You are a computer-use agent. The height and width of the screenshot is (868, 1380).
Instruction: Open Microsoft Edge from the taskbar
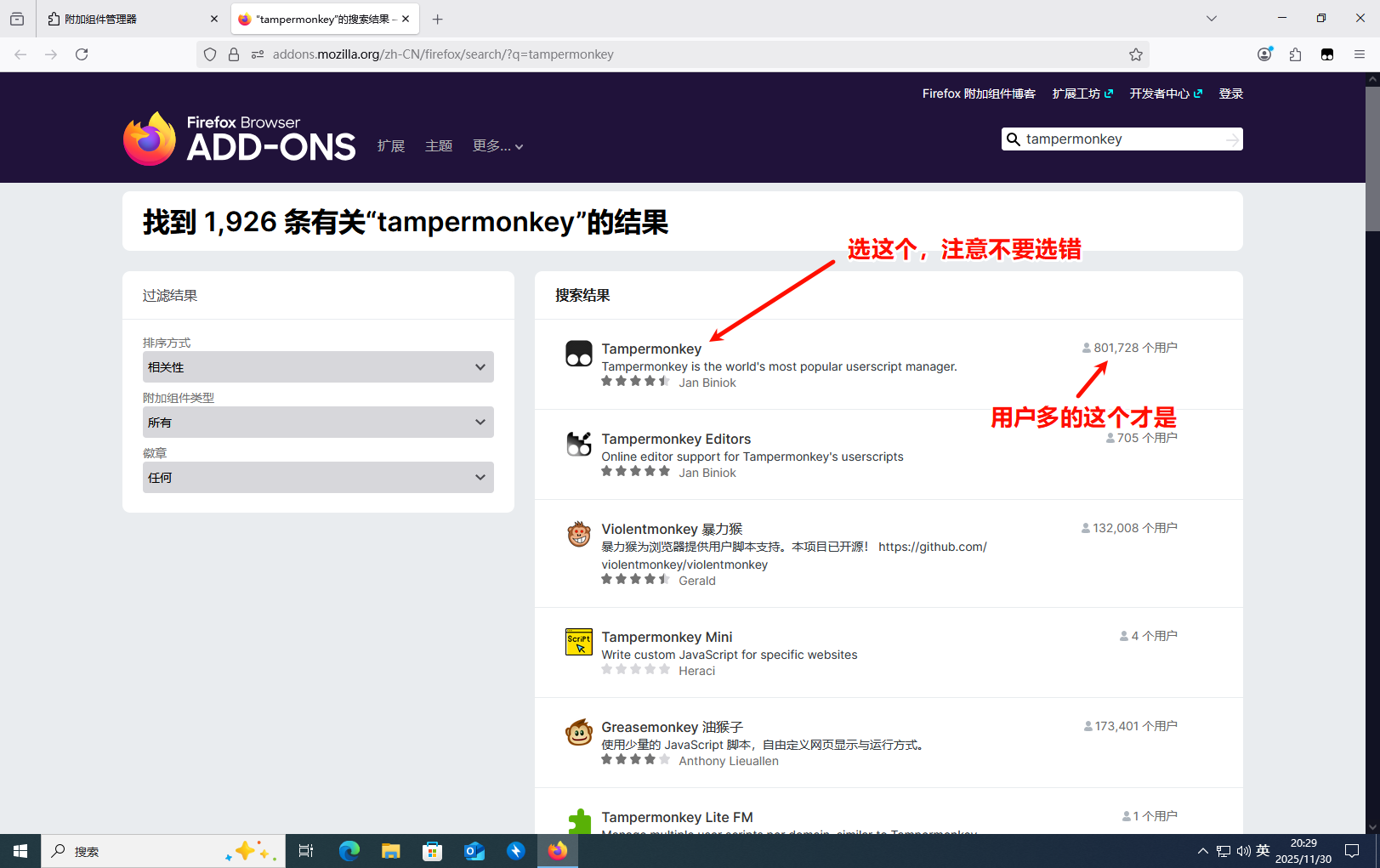349,851
